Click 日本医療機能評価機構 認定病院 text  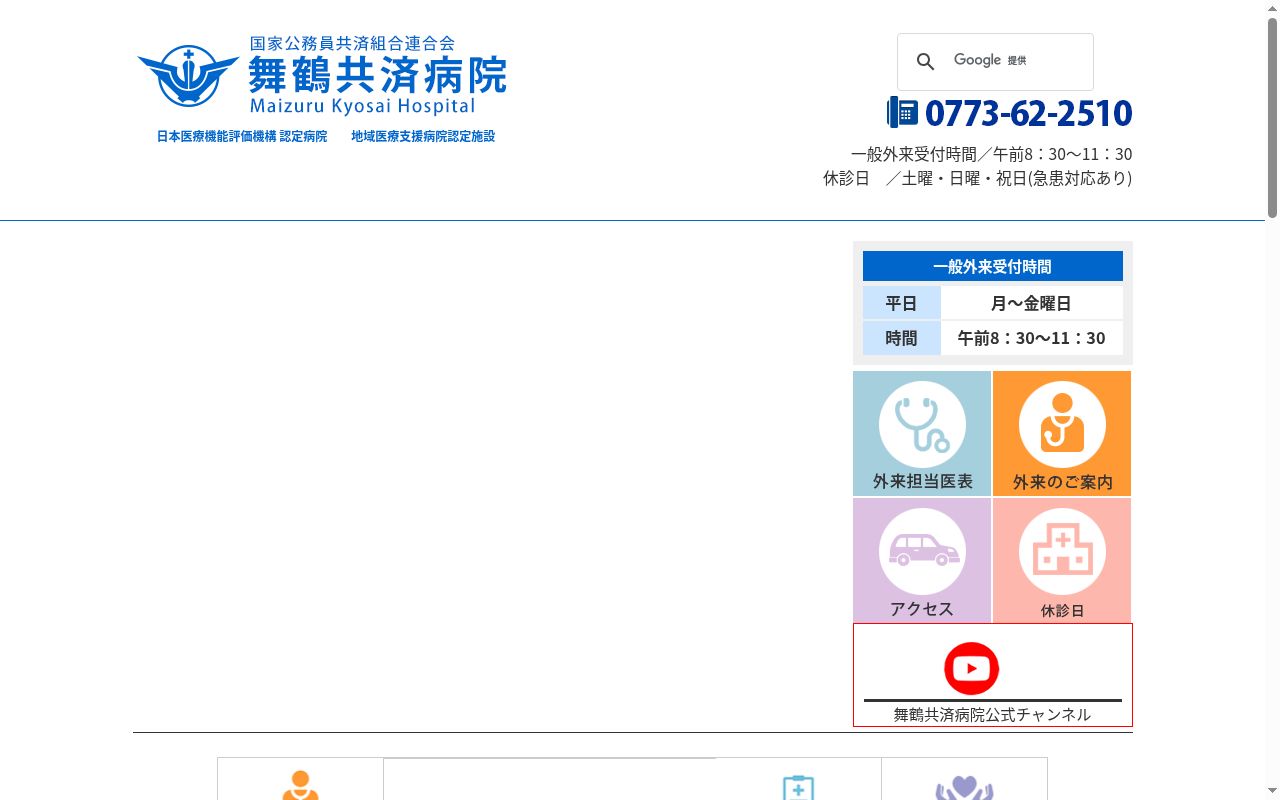(x=242, y=136)
